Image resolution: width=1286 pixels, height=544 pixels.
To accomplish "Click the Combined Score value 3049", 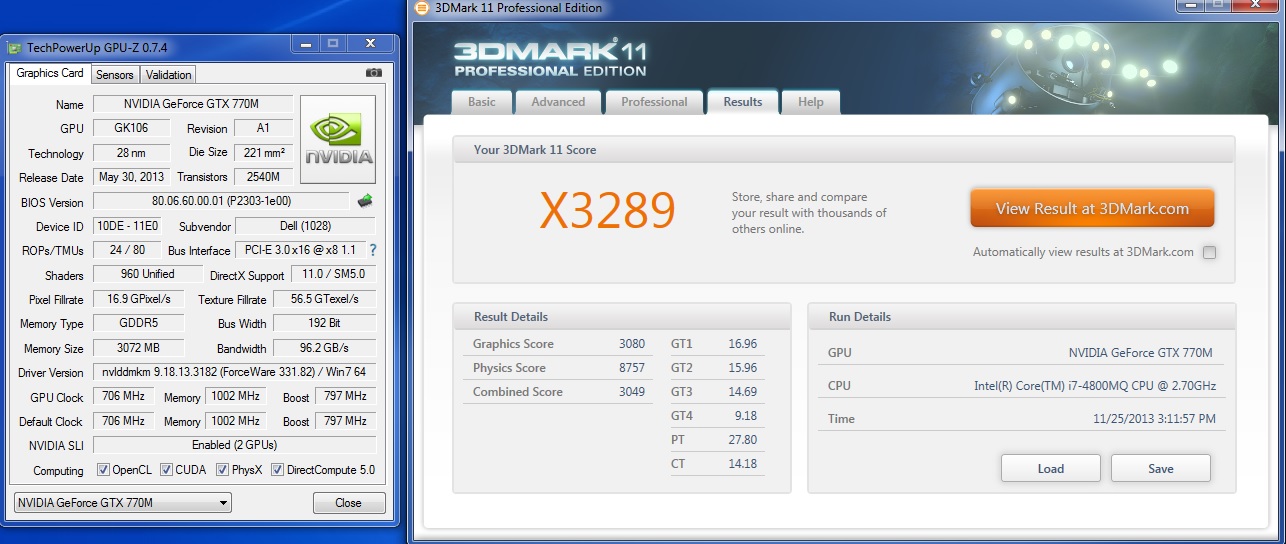I will coord(634,392).
